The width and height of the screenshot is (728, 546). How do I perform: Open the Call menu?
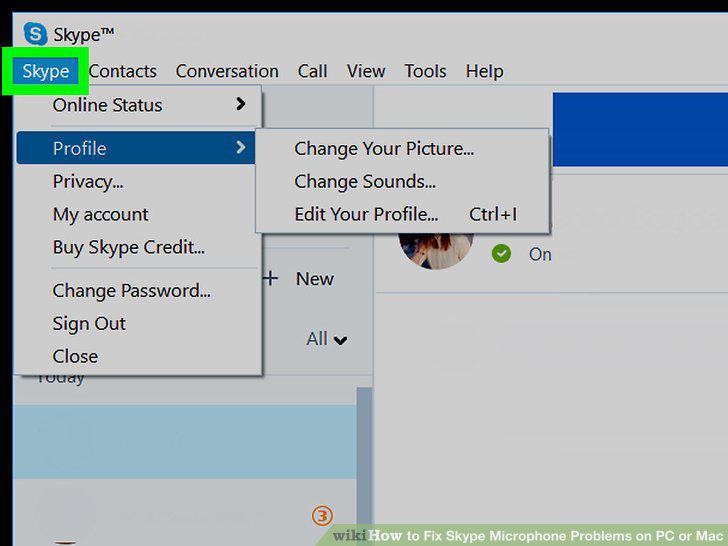click(x=312, y=71)
